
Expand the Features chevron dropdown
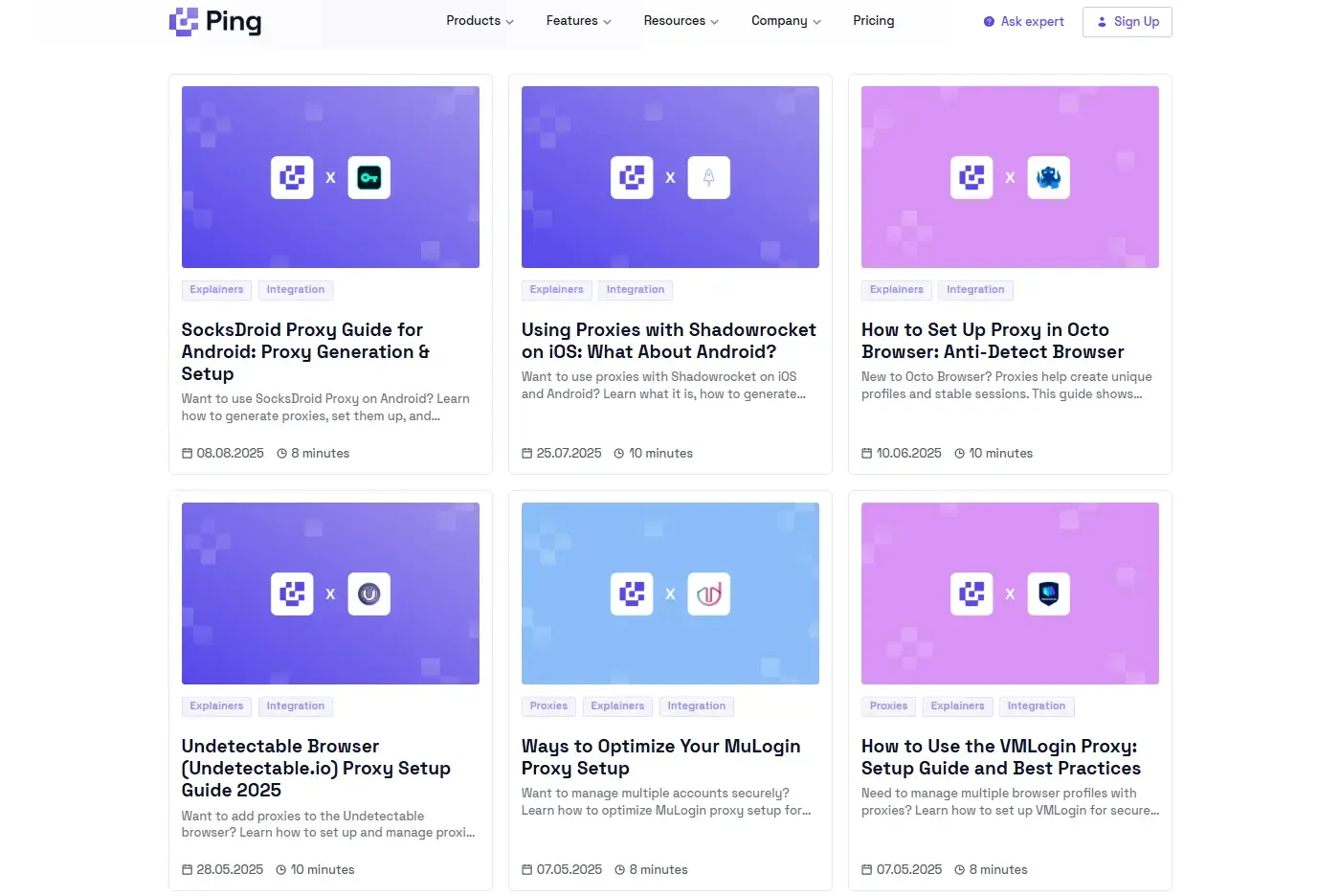[607, 22]
